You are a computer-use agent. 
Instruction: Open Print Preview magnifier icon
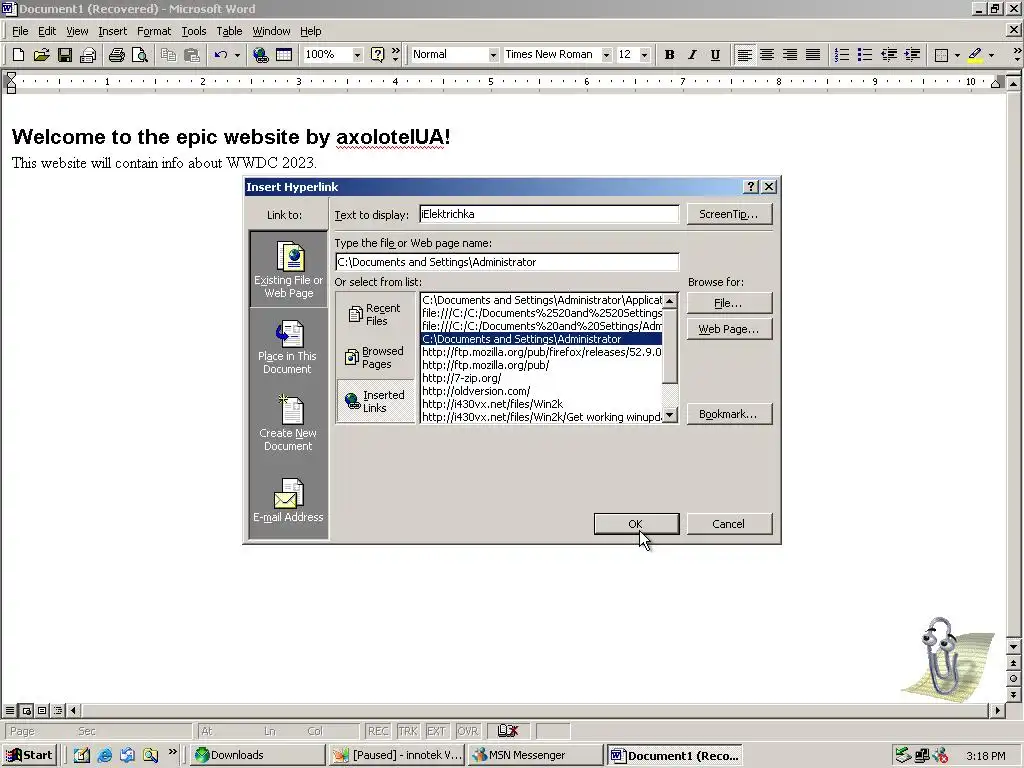(x=140, y=55)
